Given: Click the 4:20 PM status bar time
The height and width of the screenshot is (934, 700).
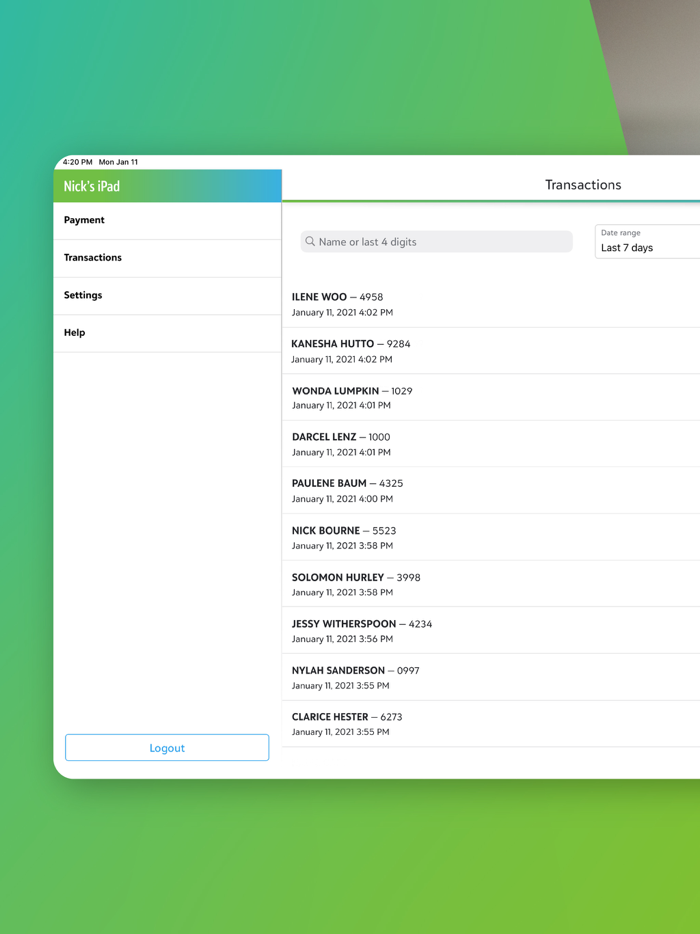Looking at the screenshot, I should point(77,162).
